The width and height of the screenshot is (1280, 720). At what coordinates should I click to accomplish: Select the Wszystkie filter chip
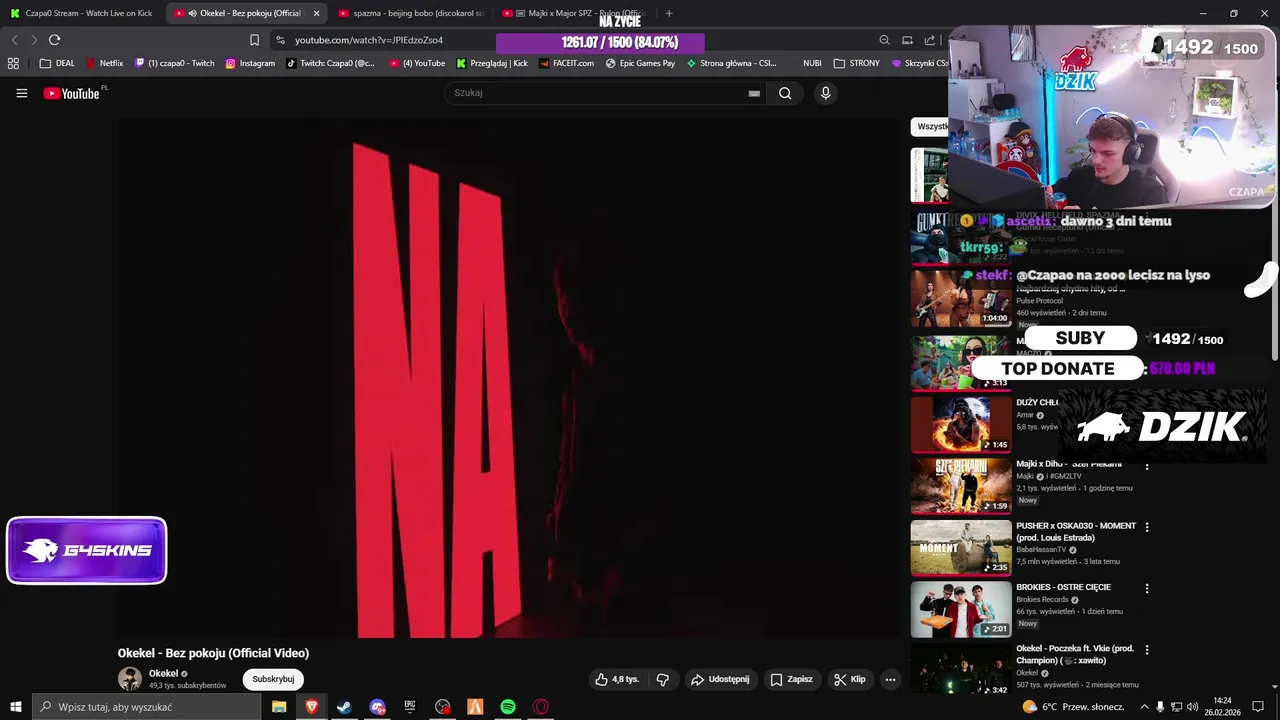[x=930, y=126]
